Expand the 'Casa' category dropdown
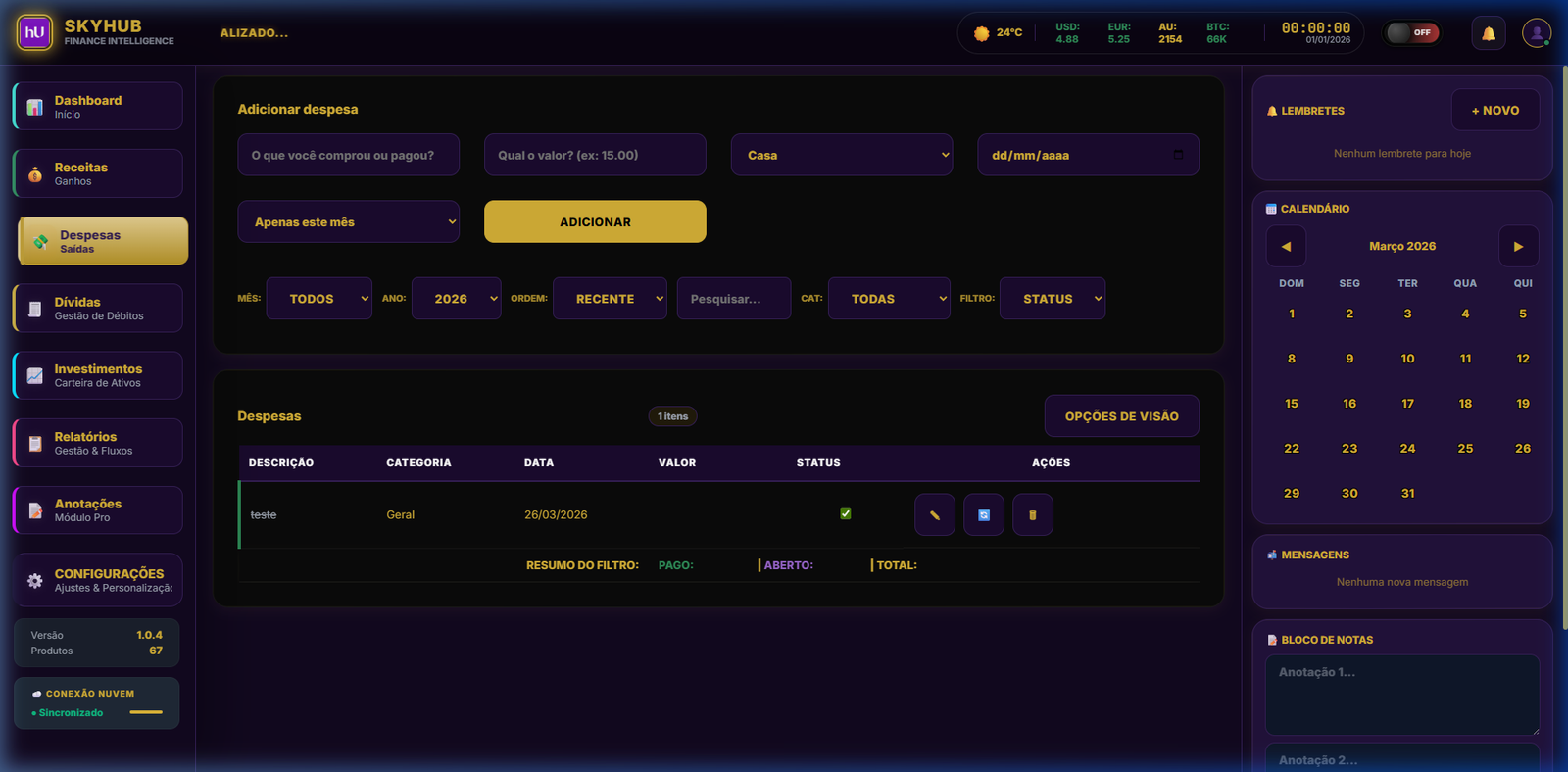1568x772 pixels. pos(841,155)
